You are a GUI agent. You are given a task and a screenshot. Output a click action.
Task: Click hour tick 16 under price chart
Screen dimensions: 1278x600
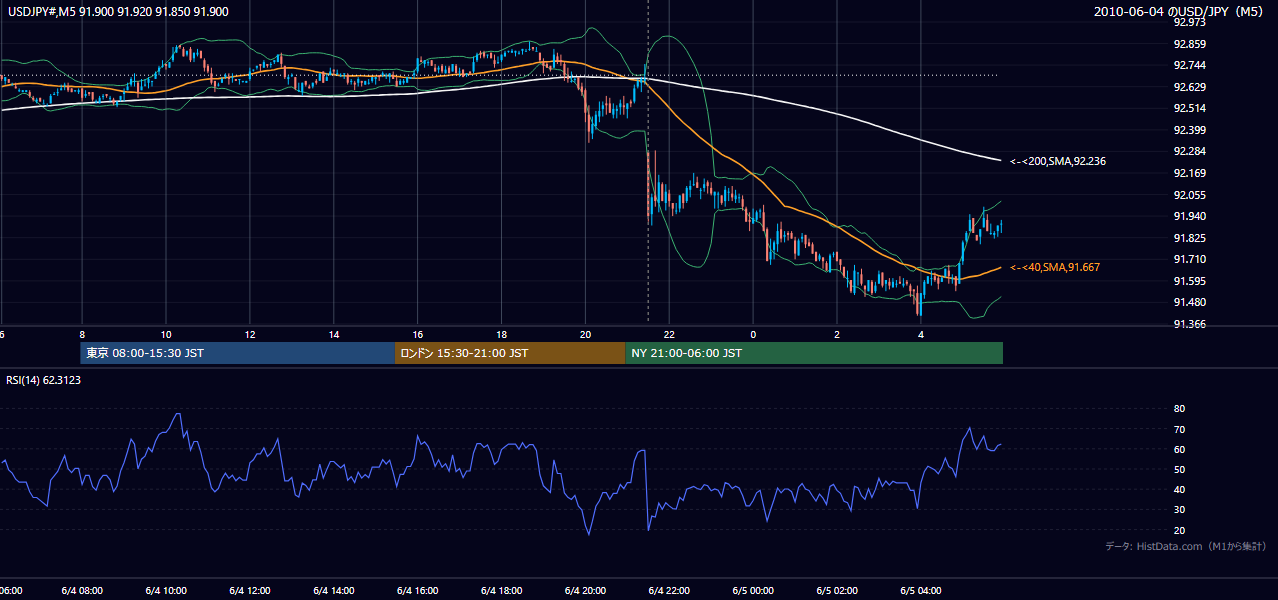tap(418, 334)
